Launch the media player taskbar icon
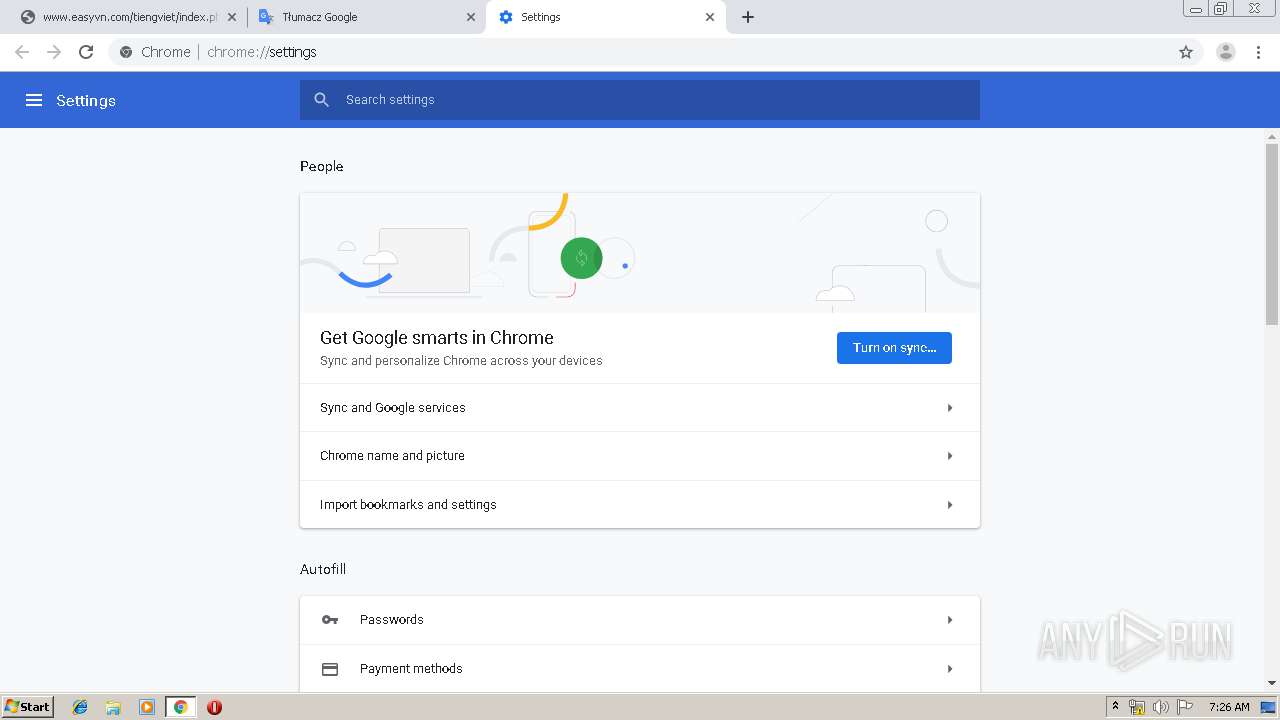This screenshot has height=720, width=1280. click(x=147, y=707)
